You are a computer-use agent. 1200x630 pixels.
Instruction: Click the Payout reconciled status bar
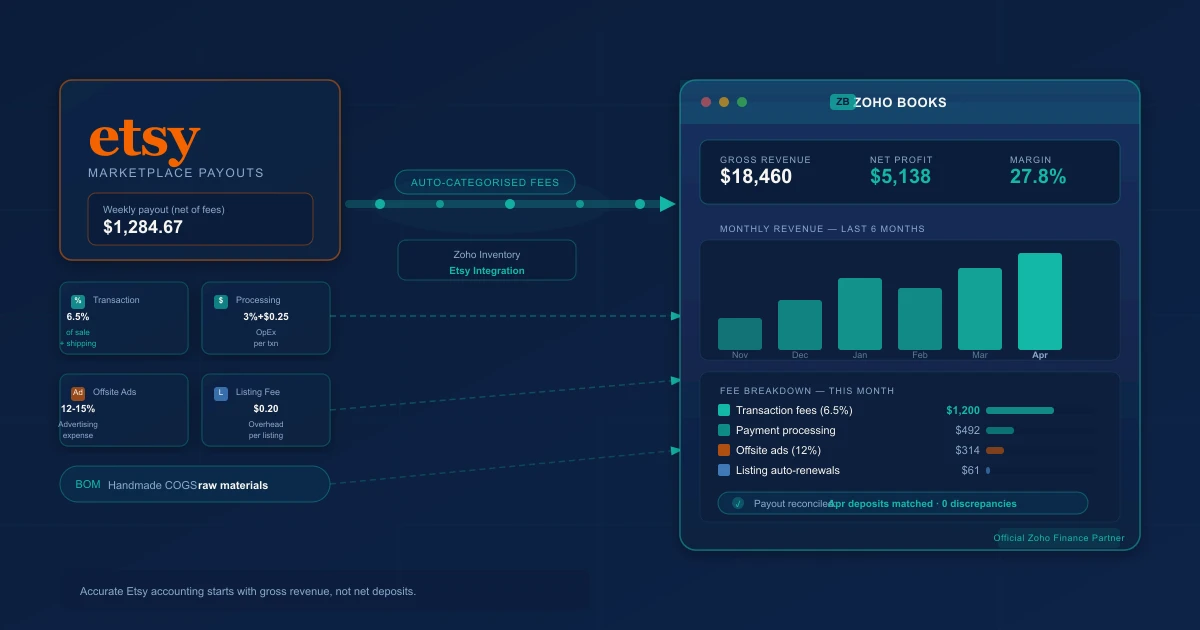pyautogui.click(x=903, y=503)
